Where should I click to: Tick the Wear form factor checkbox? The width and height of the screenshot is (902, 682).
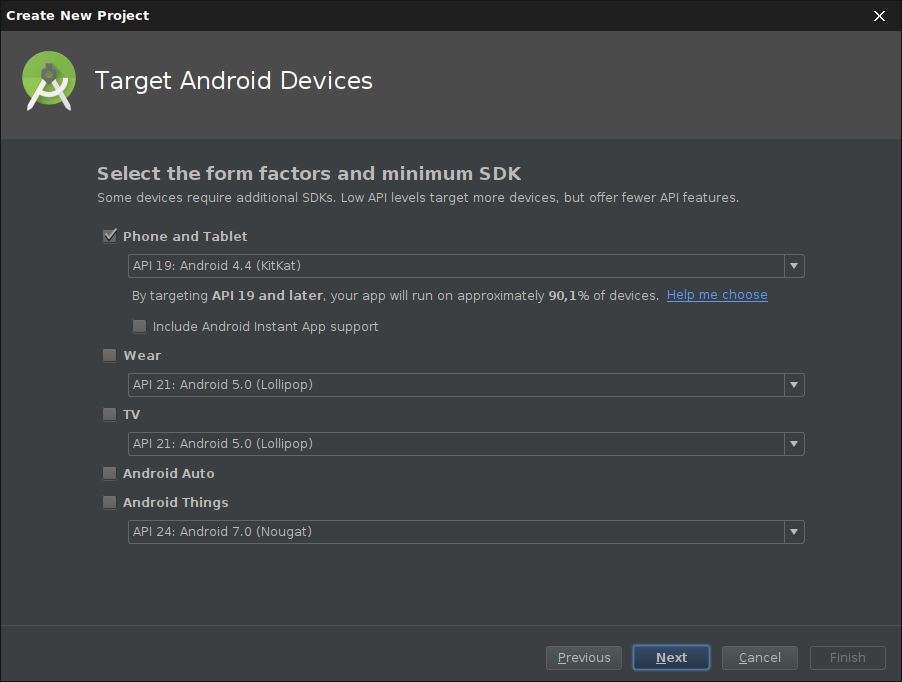click(110, 356)
